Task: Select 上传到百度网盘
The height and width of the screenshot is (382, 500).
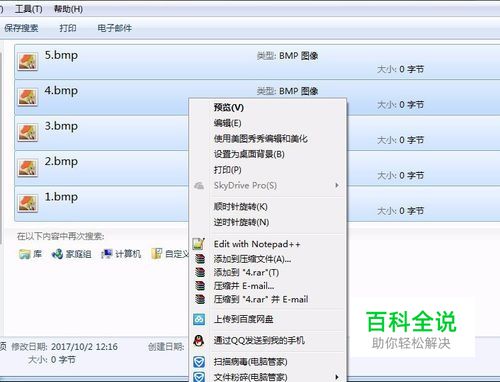Action: (x=243, y=319)
